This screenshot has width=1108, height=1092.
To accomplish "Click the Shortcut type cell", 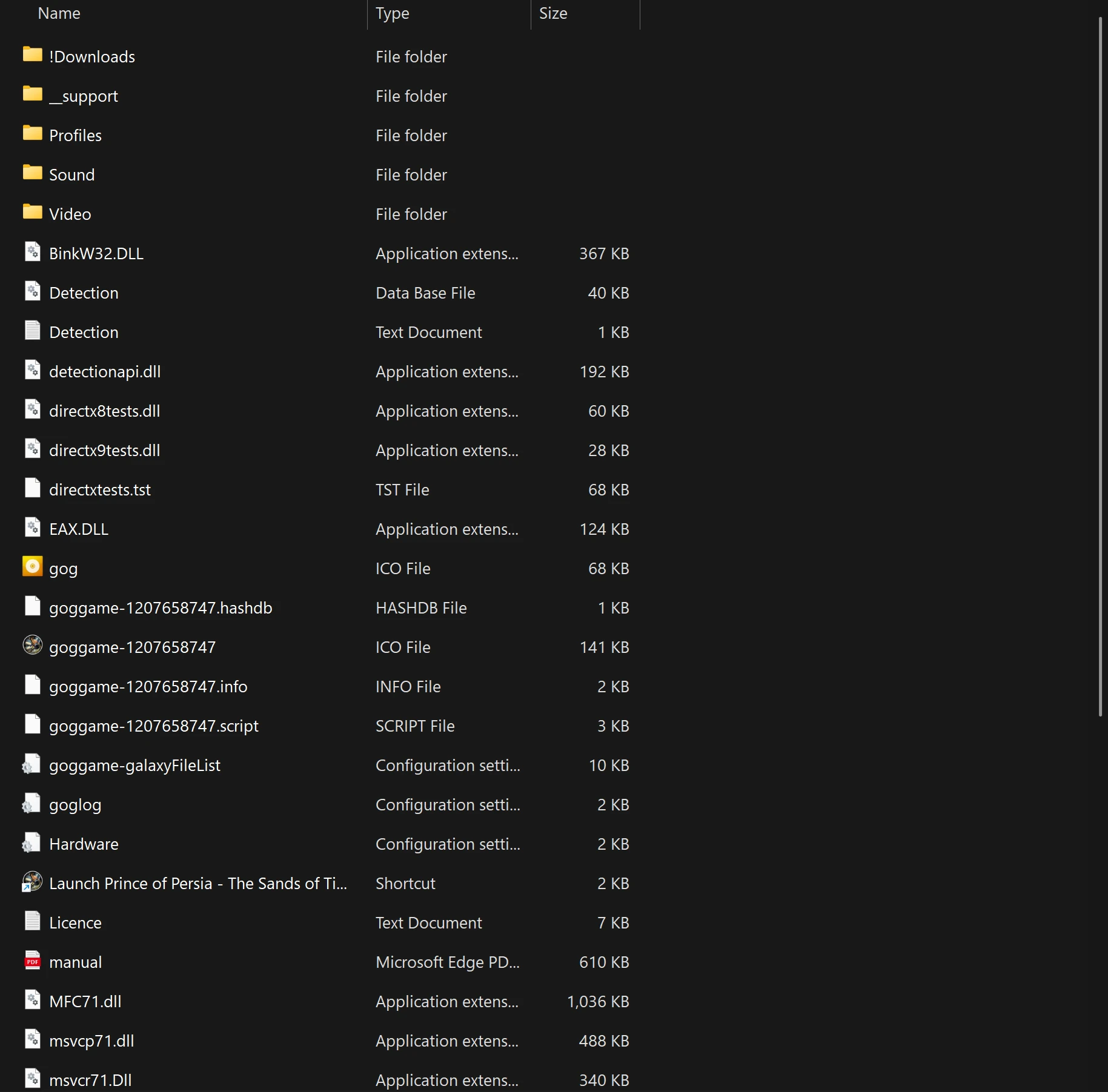I will point(405,884).
